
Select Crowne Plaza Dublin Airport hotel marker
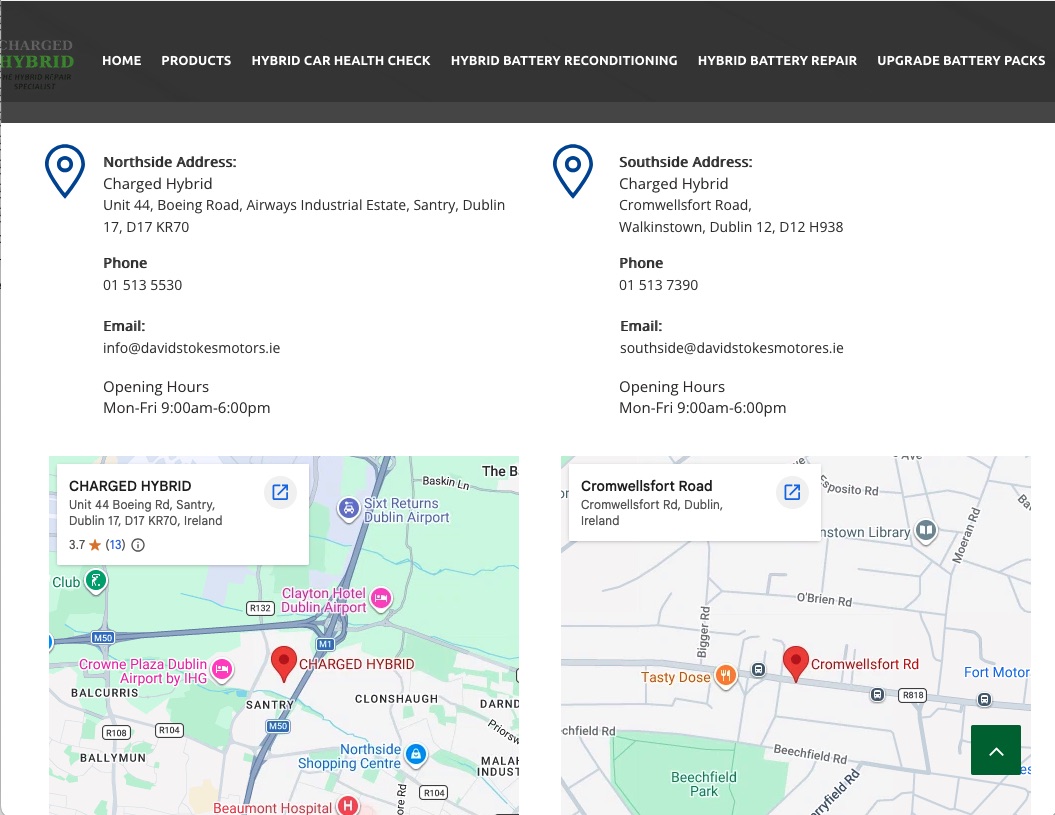click(x=222, y=670)
